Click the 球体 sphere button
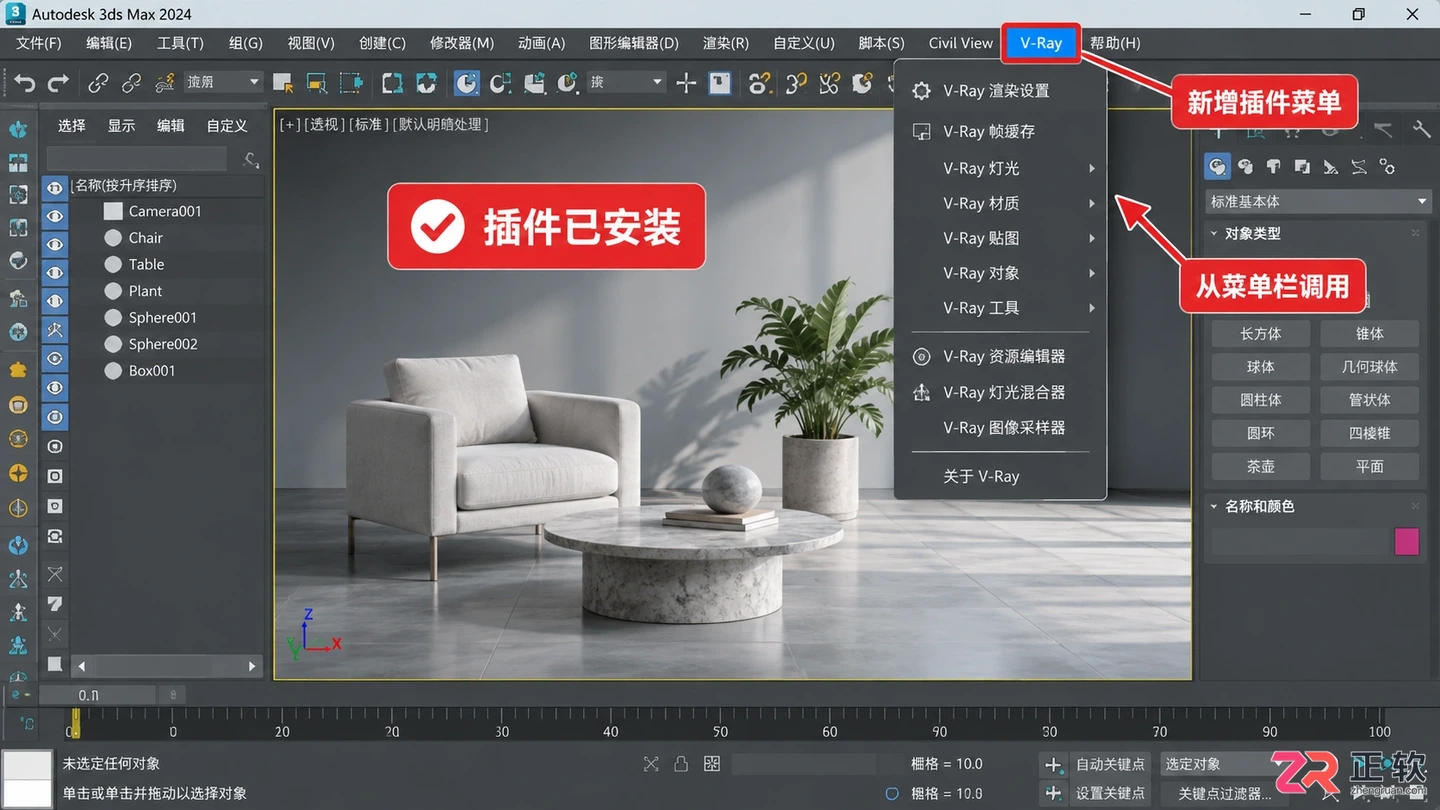Image resolution: width=1440 pixels, height=810 pixels. 1261,367
